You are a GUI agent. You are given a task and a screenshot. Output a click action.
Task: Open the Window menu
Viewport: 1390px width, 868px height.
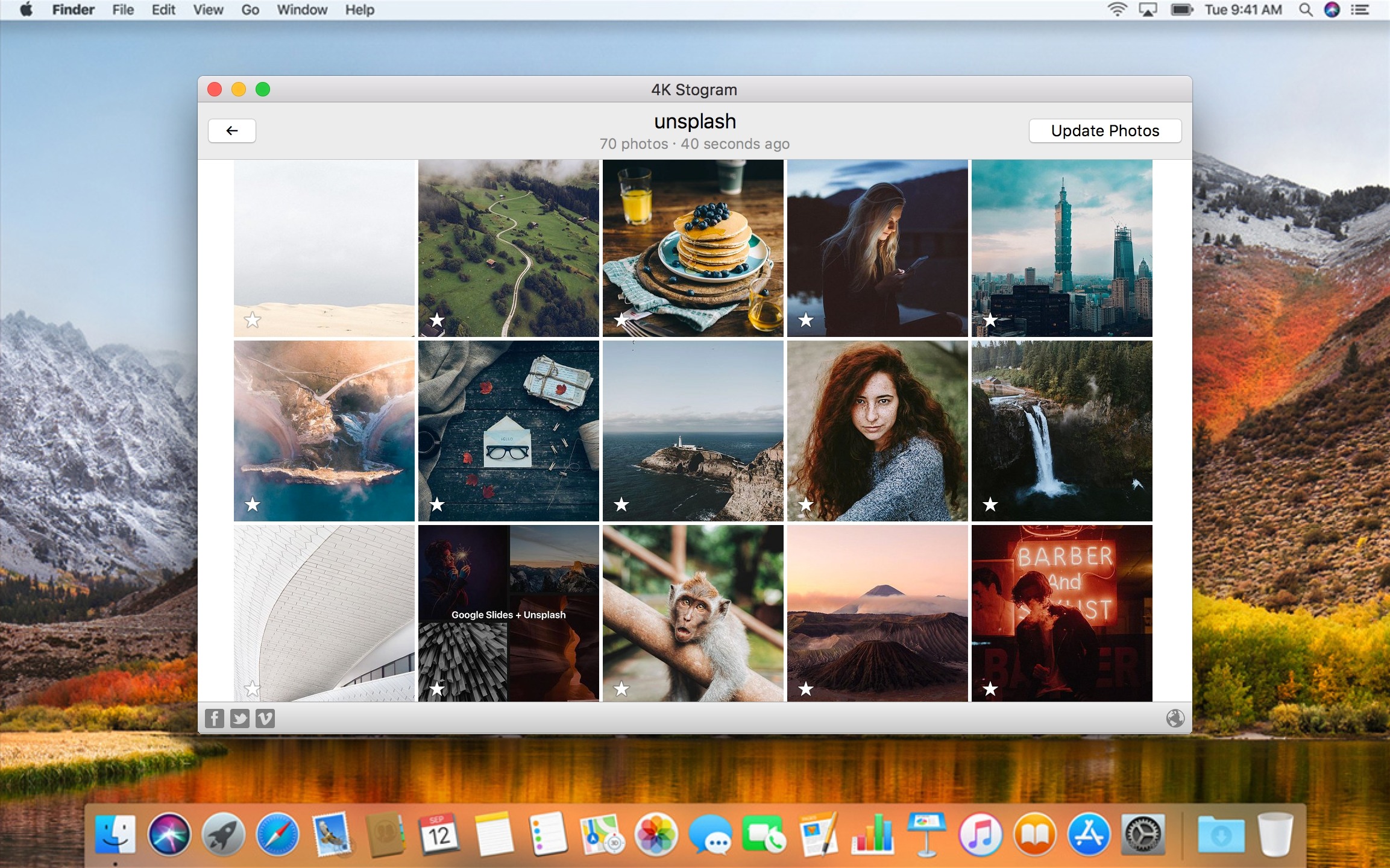[x=302, y=10]
